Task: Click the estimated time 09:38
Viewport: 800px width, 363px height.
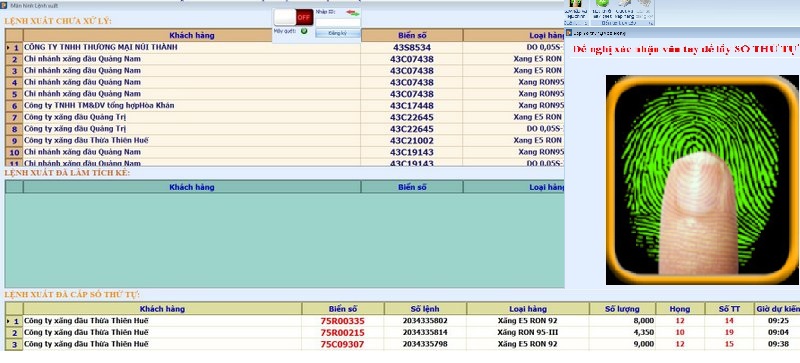Action: click(x=778, y=344)
